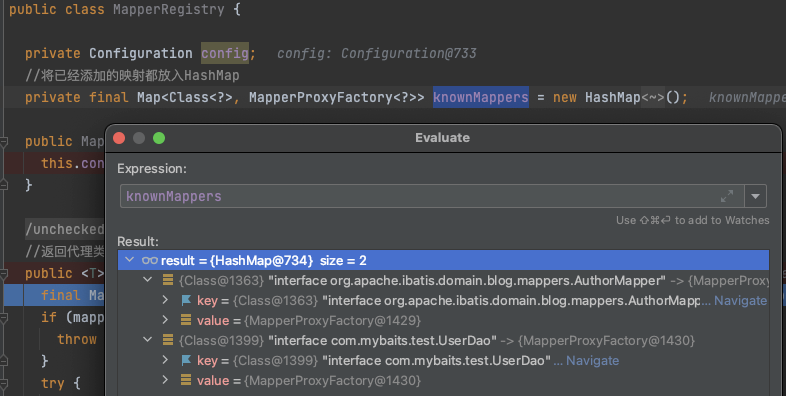Click the expand expression field icon
Screen dimensions: 786x396
(727, 196)
